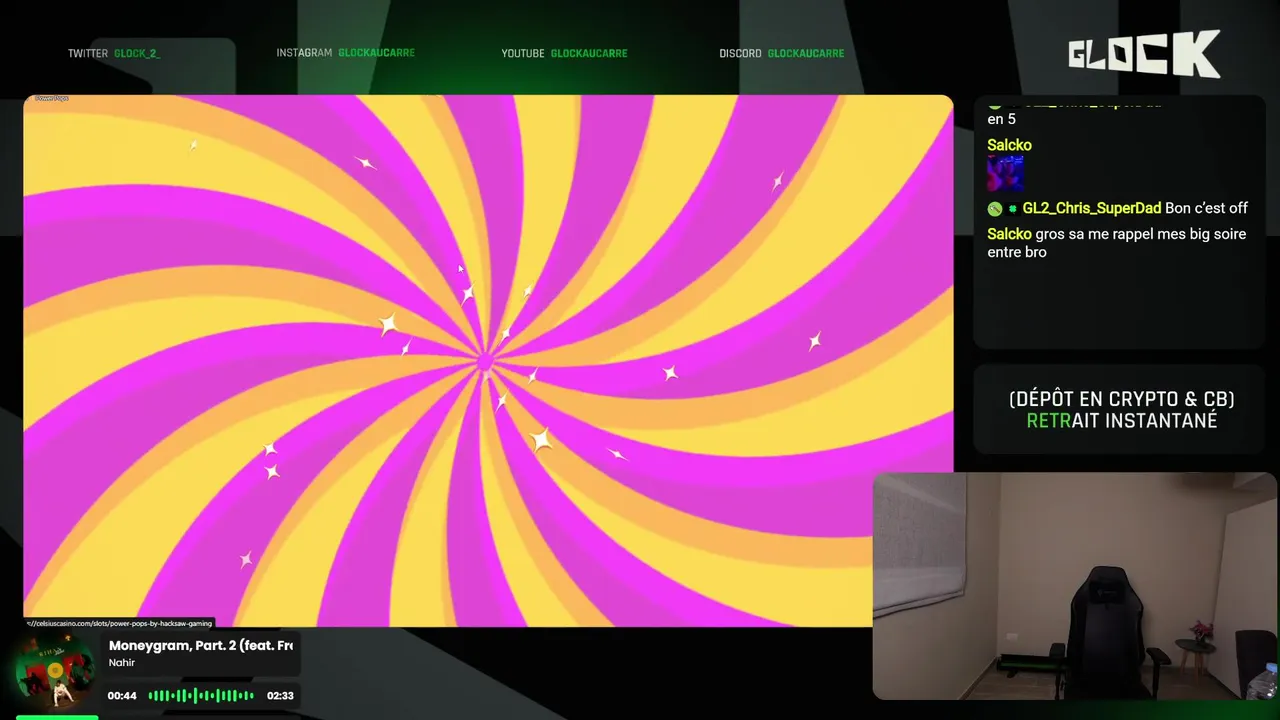Click the green audio waveform bar
The width and height of the screenshot is (1280, 720).
201,696
